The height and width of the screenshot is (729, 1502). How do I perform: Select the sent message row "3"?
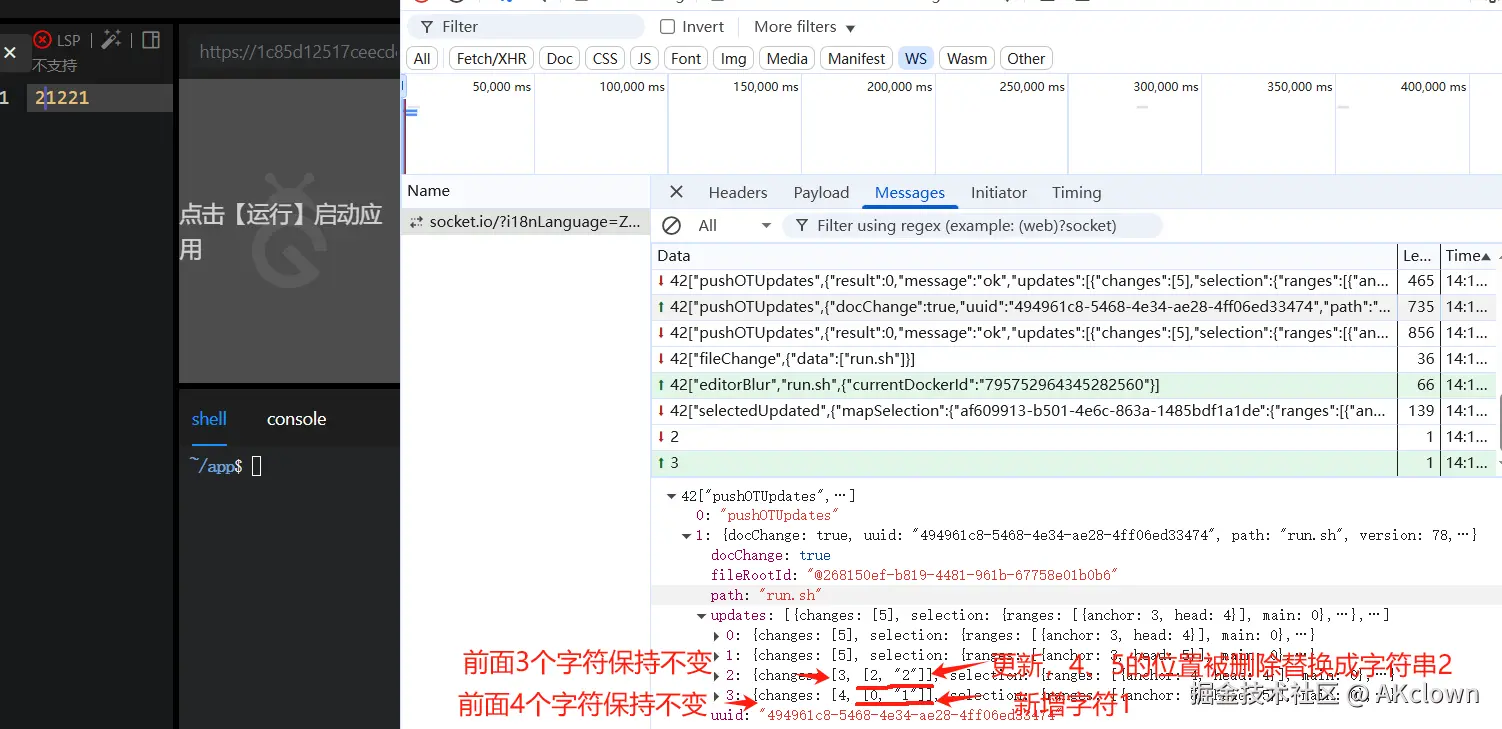point(1074,463)
